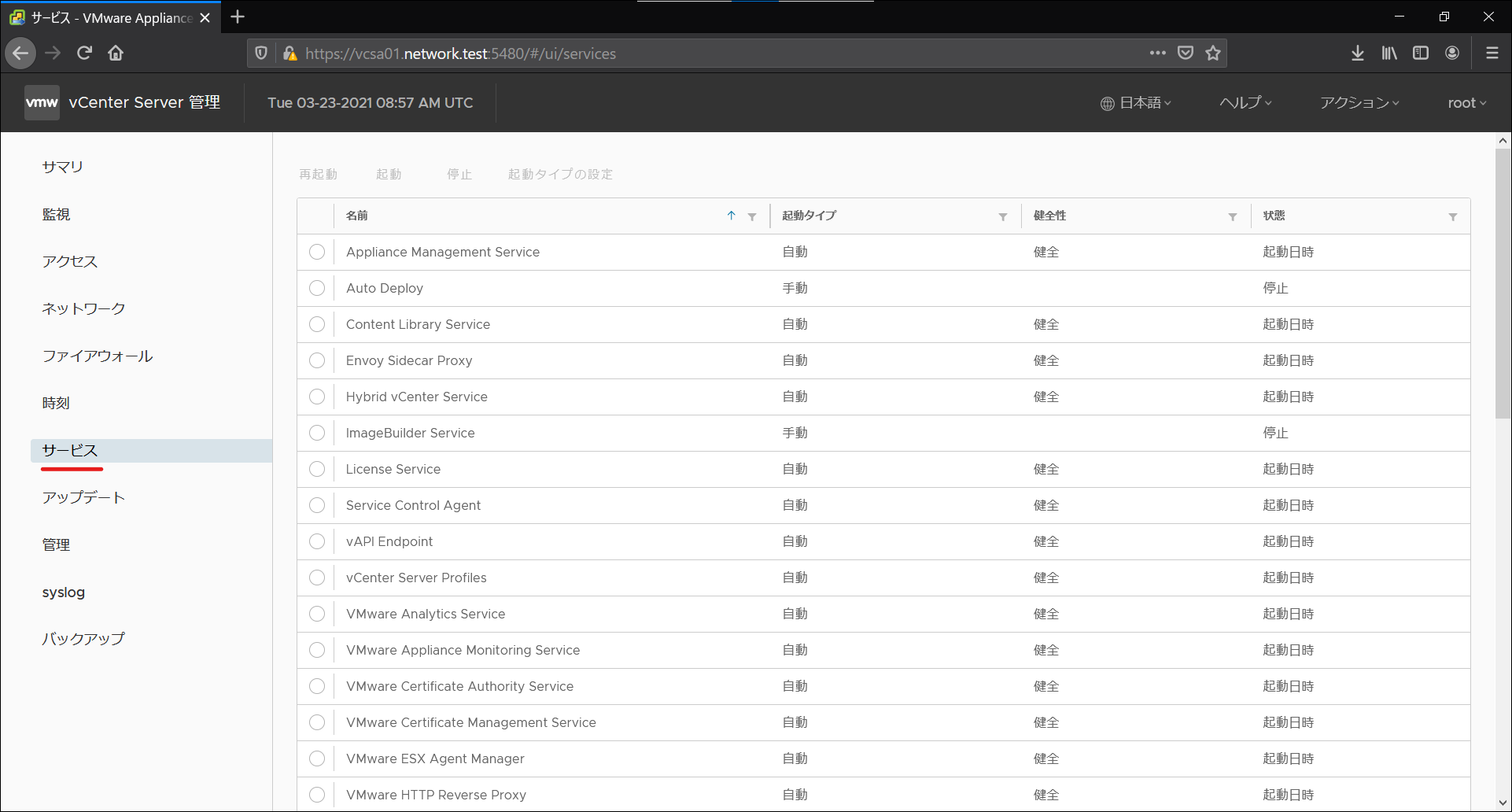This screenshot has width=1512, height=812.
Task: Open syslog in the sidebar
Action: point(63,592)
